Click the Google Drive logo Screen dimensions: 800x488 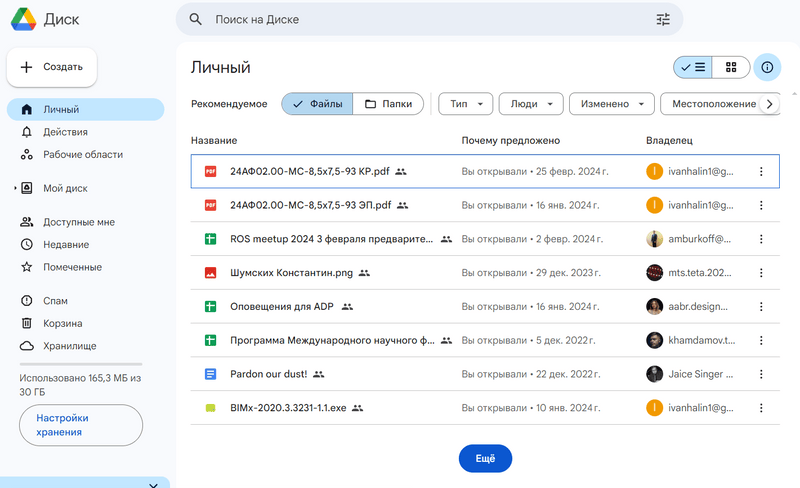[24, 19]
